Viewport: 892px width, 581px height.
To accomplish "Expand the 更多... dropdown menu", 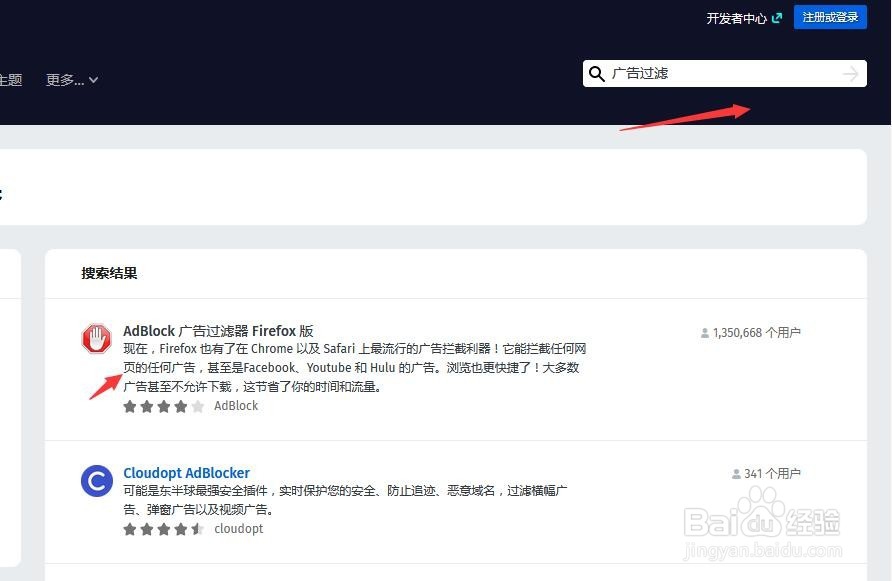I will coord(72,80).
